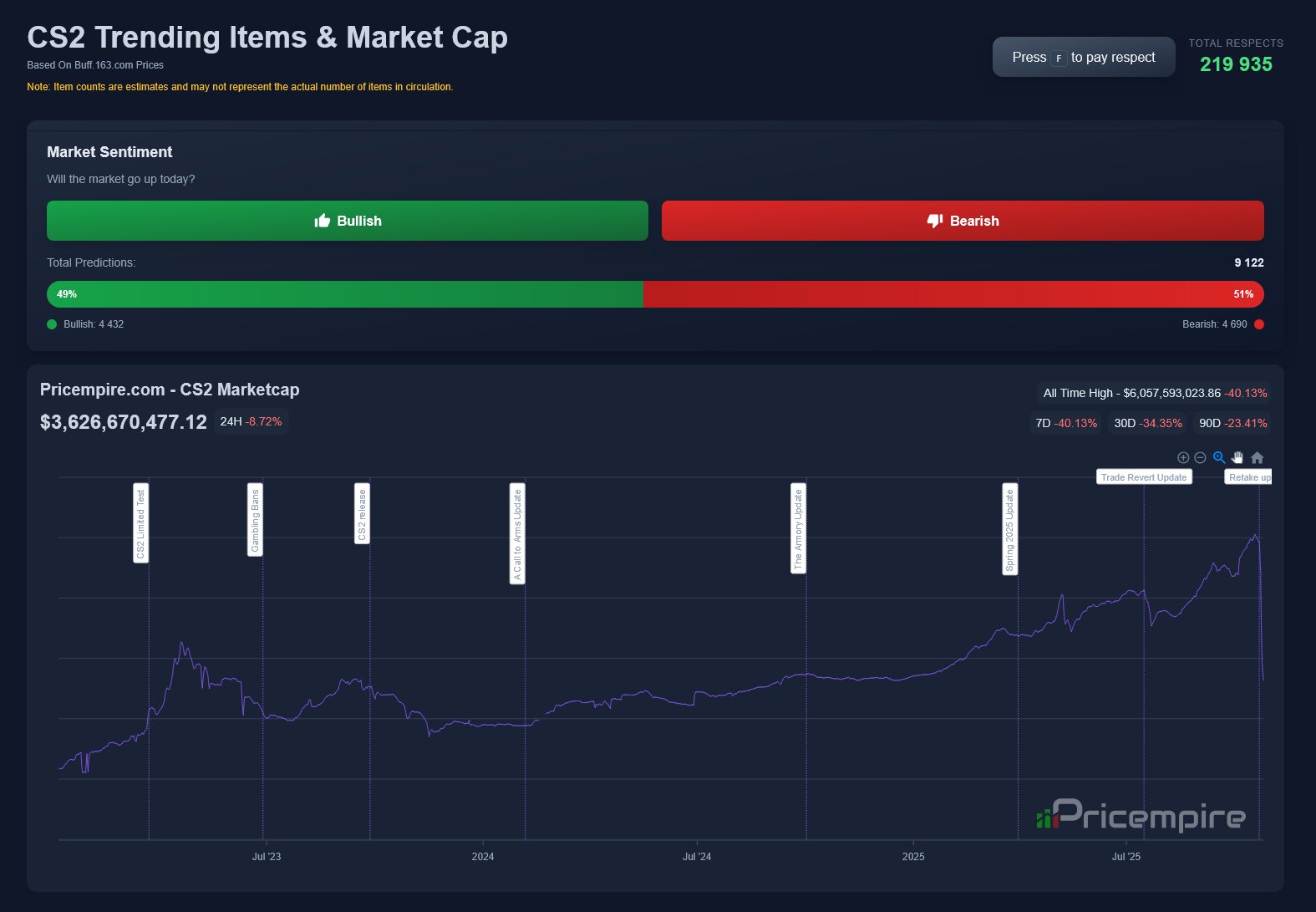This screenshot has height=912, width=1316.
Task: Select The Armory Update chart marker
Action: pos(798,528)
